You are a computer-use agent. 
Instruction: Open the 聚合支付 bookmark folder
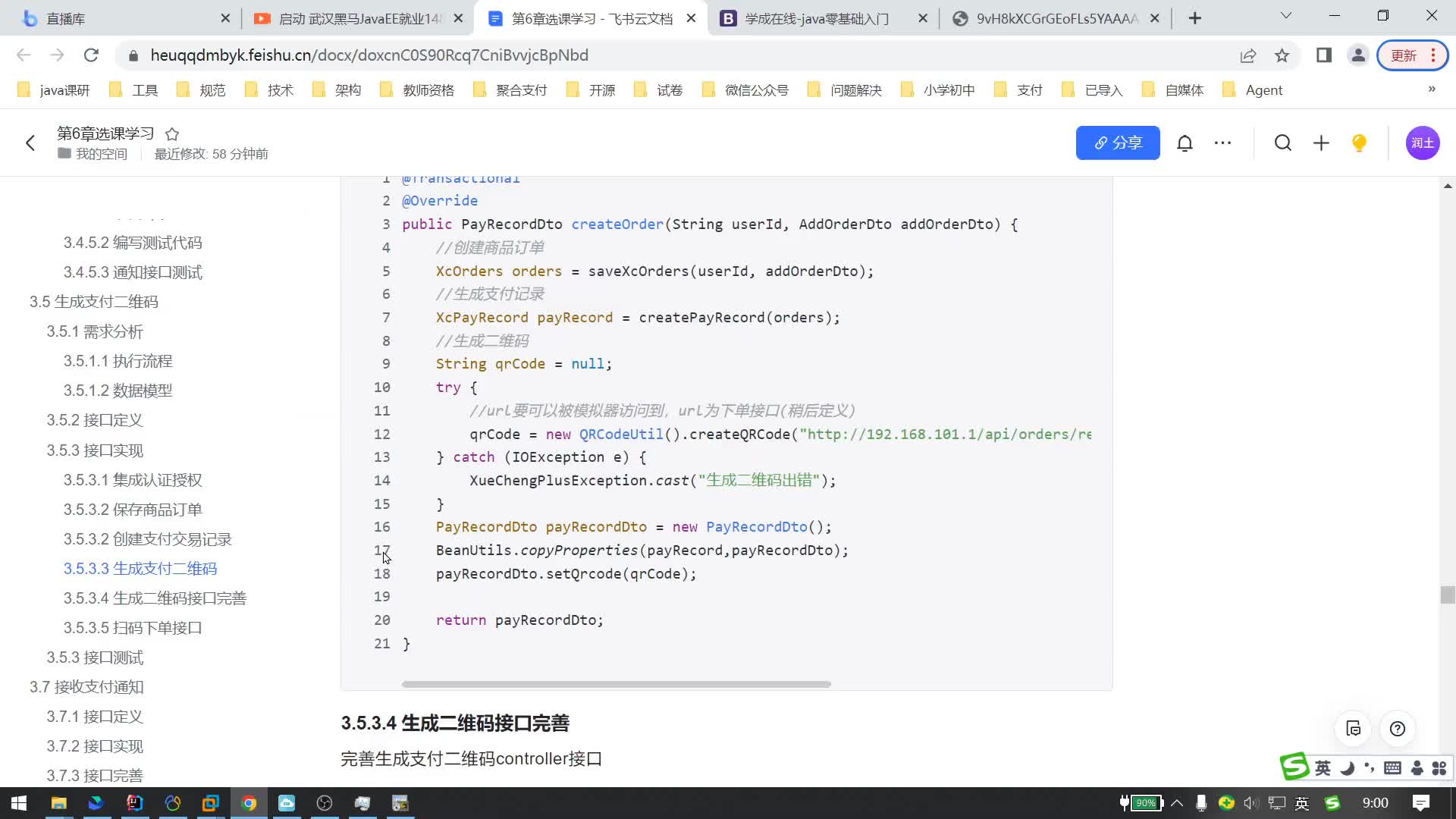tap(511, 90)
